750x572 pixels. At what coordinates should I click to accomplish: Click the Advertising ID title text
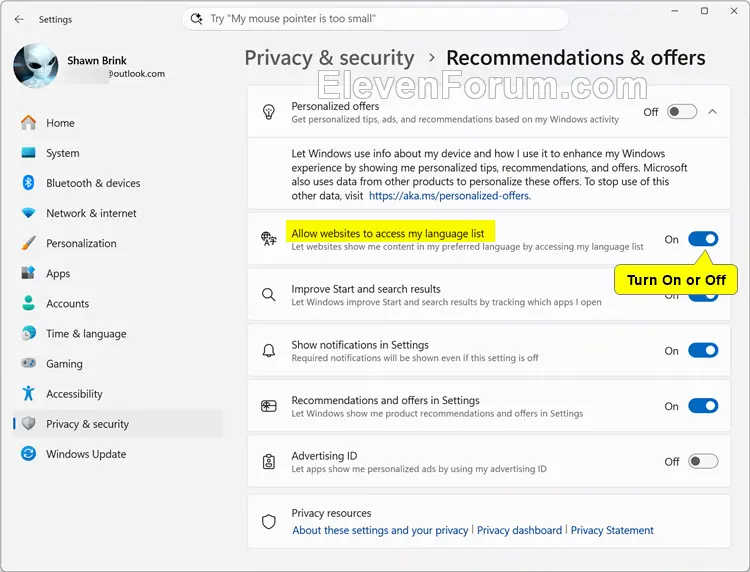(x=324, y=456)
